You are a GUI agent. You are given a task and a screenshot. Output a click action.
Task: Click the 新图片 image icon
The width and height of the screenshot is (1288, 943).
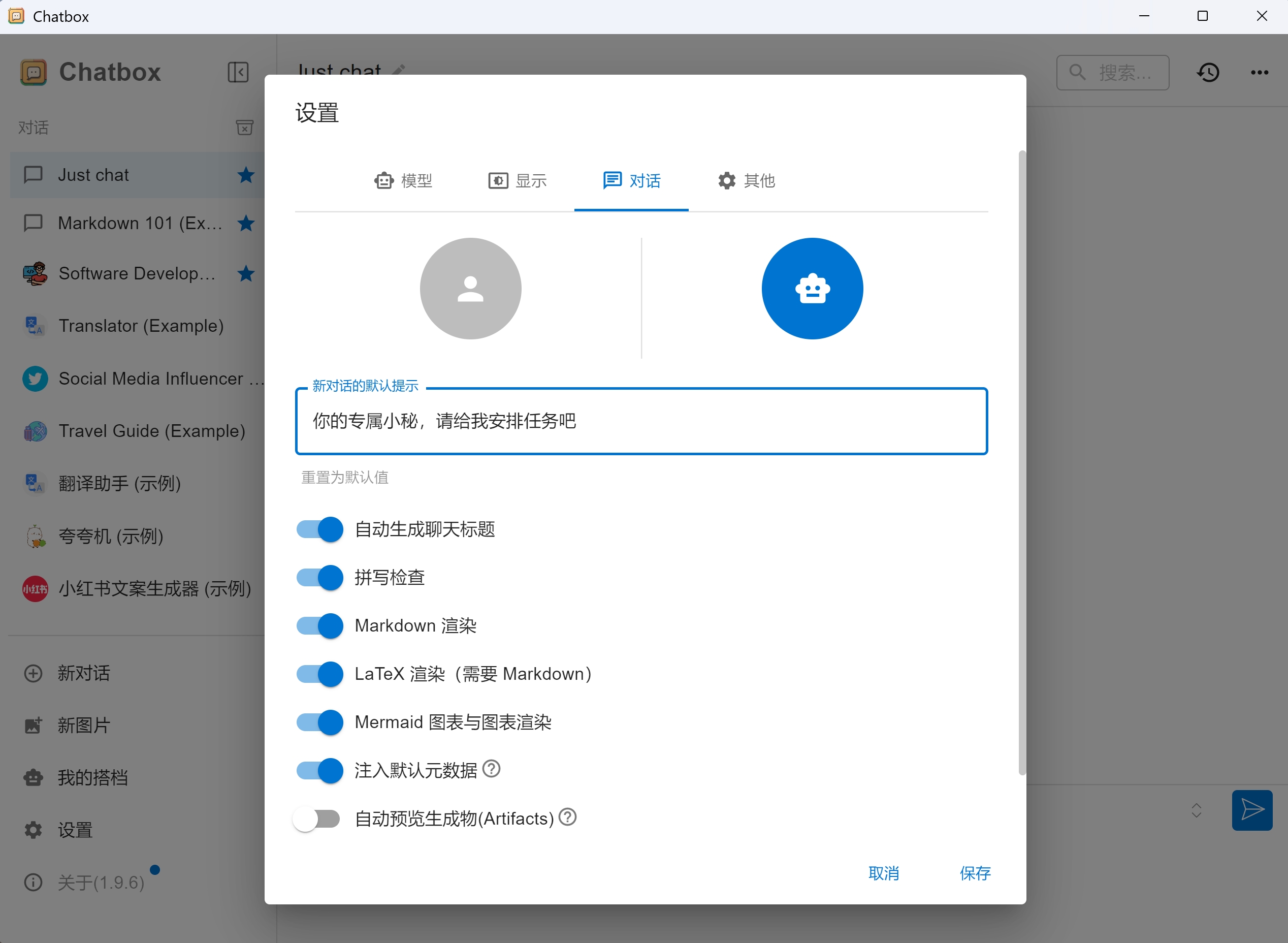33,726
